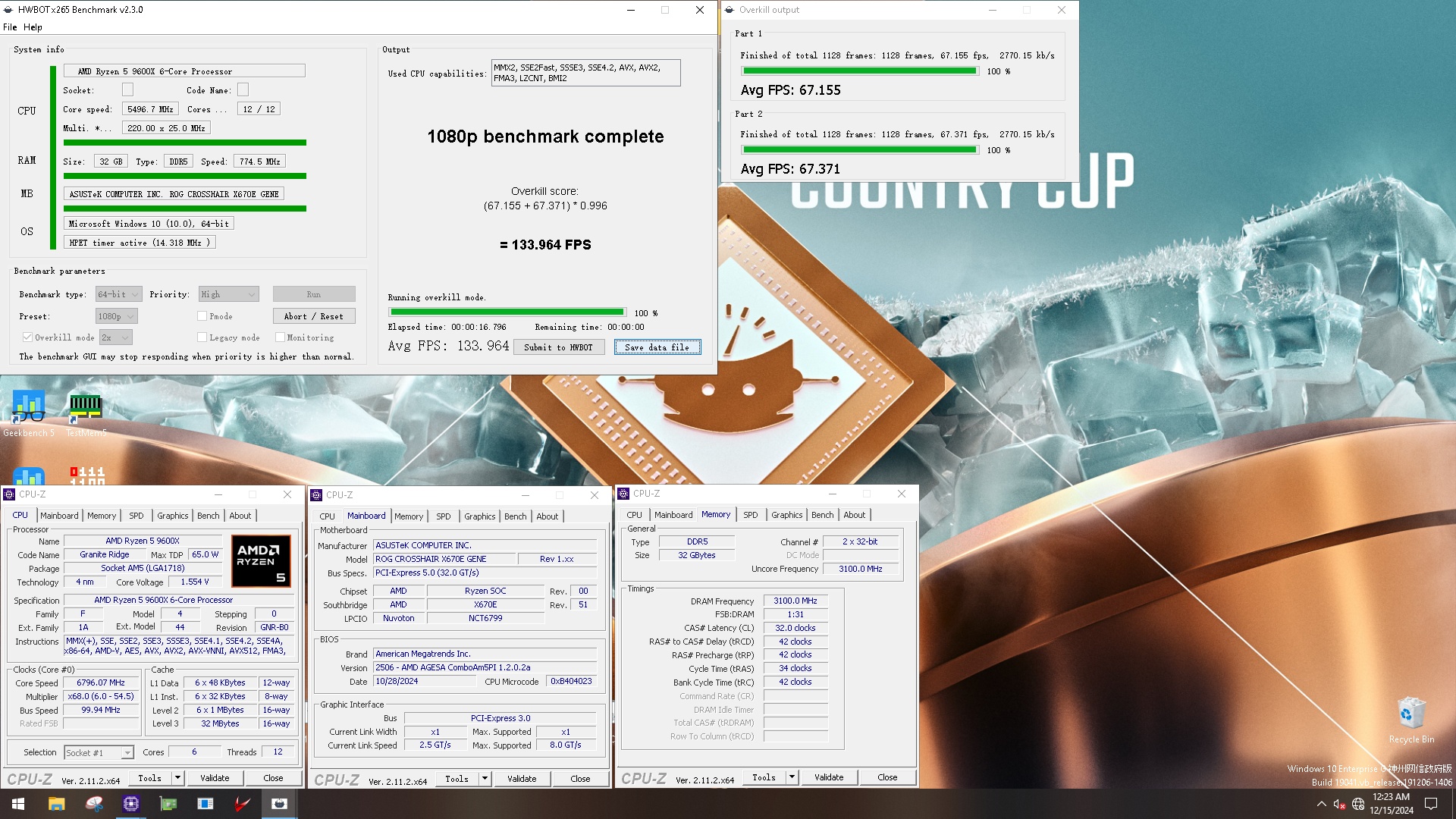
Task: Open the Priority High dropdown
Action: (229, 294)
